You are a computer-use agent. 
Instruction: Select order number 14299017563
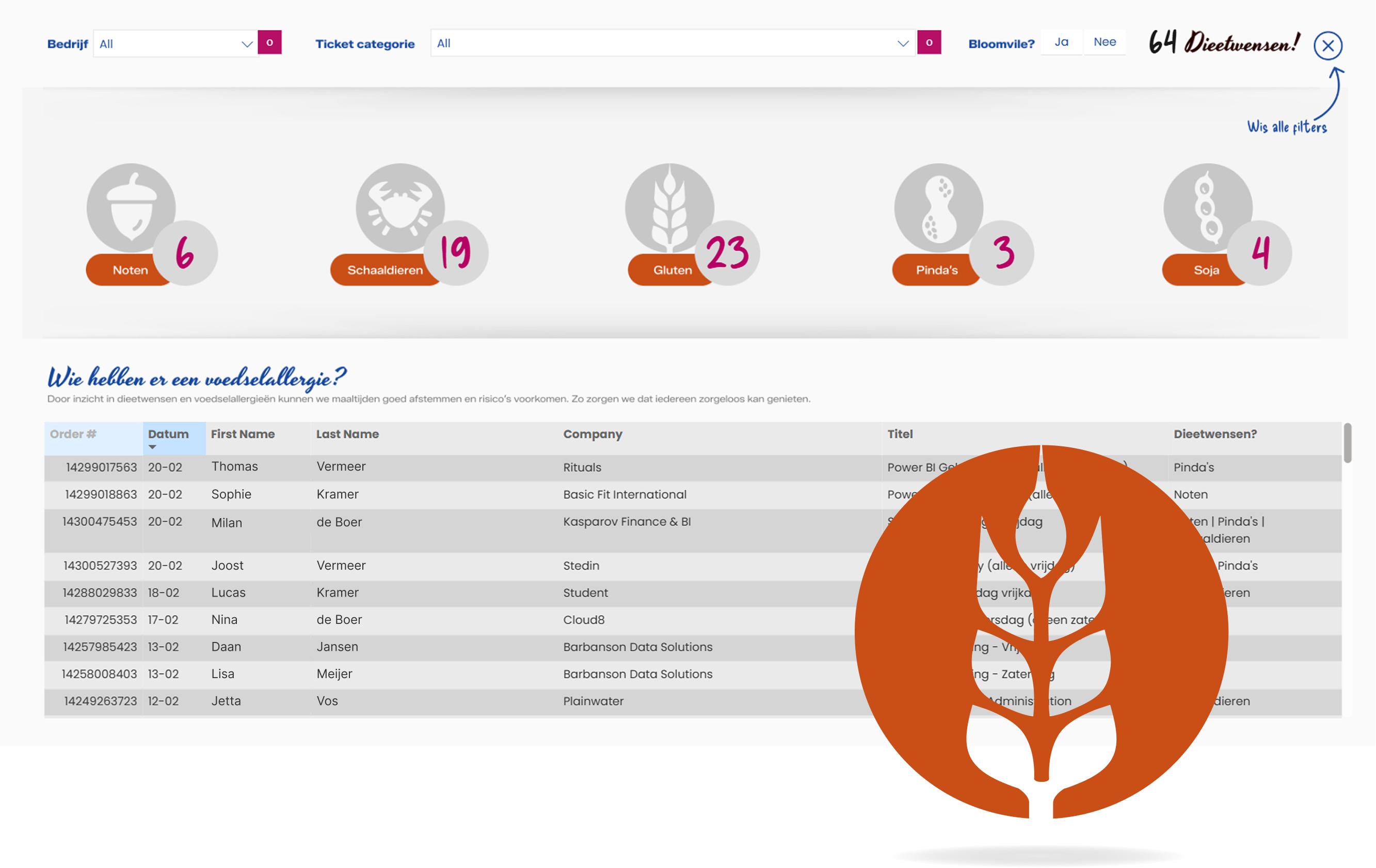pos(102,468)
